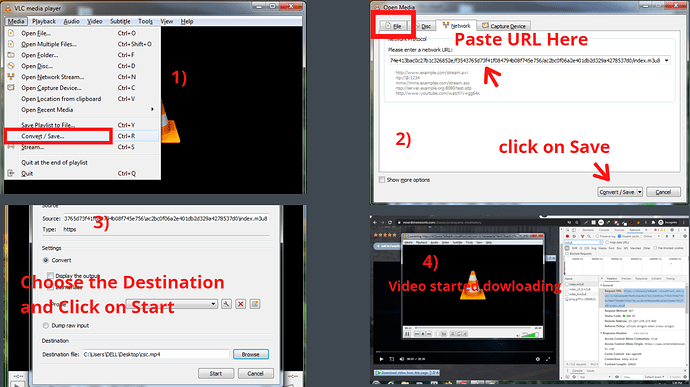Expand the Open Recent Media submenu
This screenshot has height=387, width=690.
(x=152, y=109)
